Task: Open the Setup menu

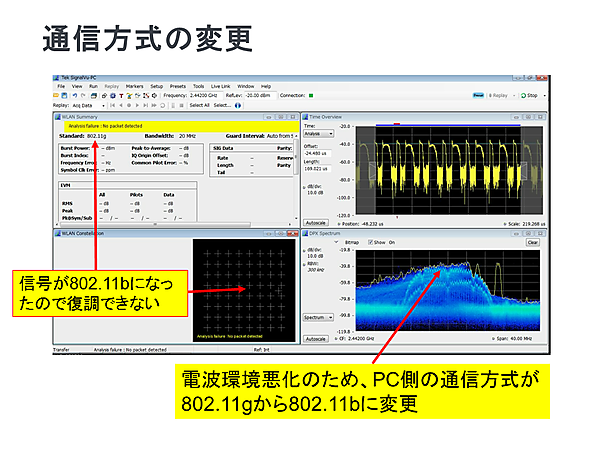Action: point(157,86)
